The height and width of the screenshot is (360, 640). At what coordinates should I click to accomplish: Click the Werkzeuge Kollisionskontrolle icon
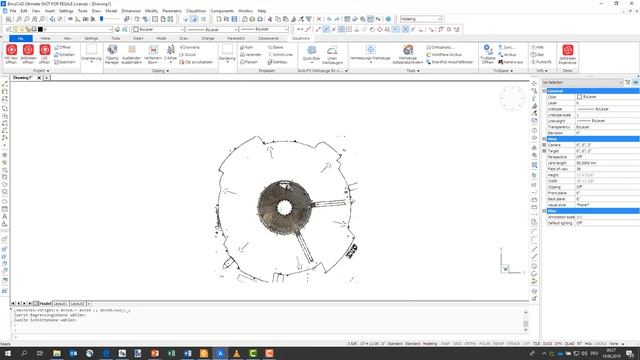[408, 50]
